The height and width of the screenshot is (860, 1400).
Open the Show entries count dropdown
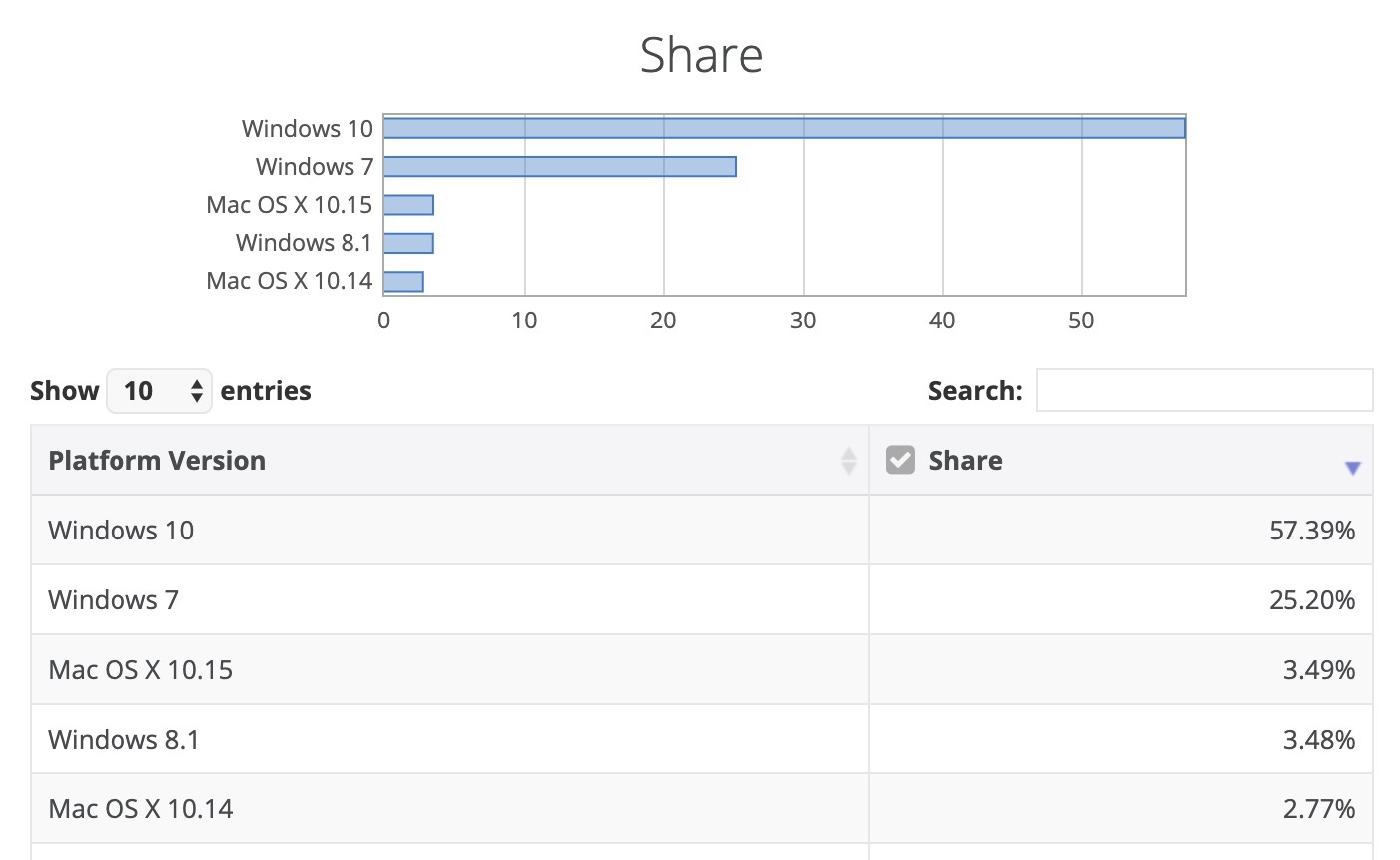click(x=159, y=391)
